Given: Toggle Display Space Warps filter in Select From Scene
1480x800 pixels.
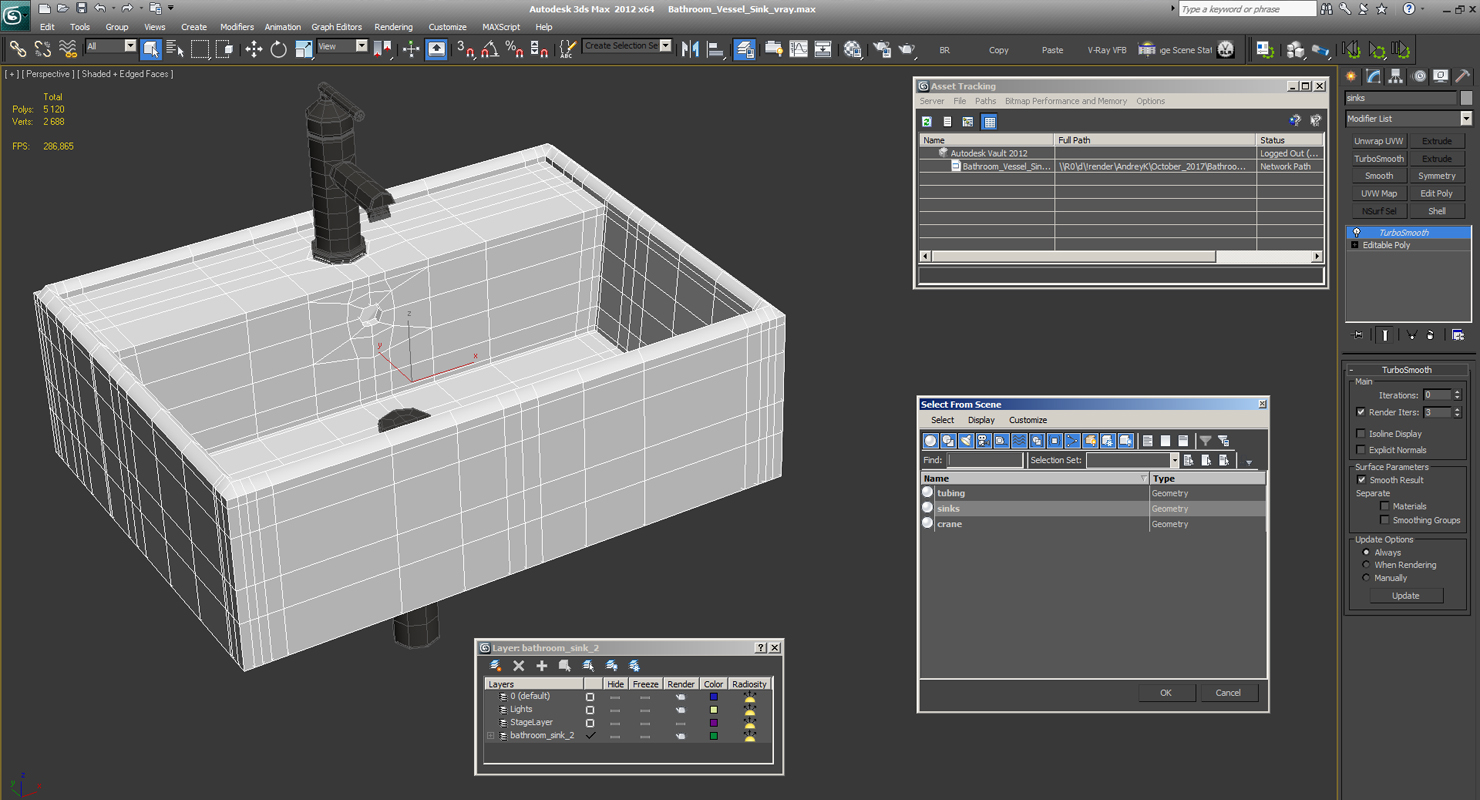Looking at the screenshot, I should pos(1019,440).
